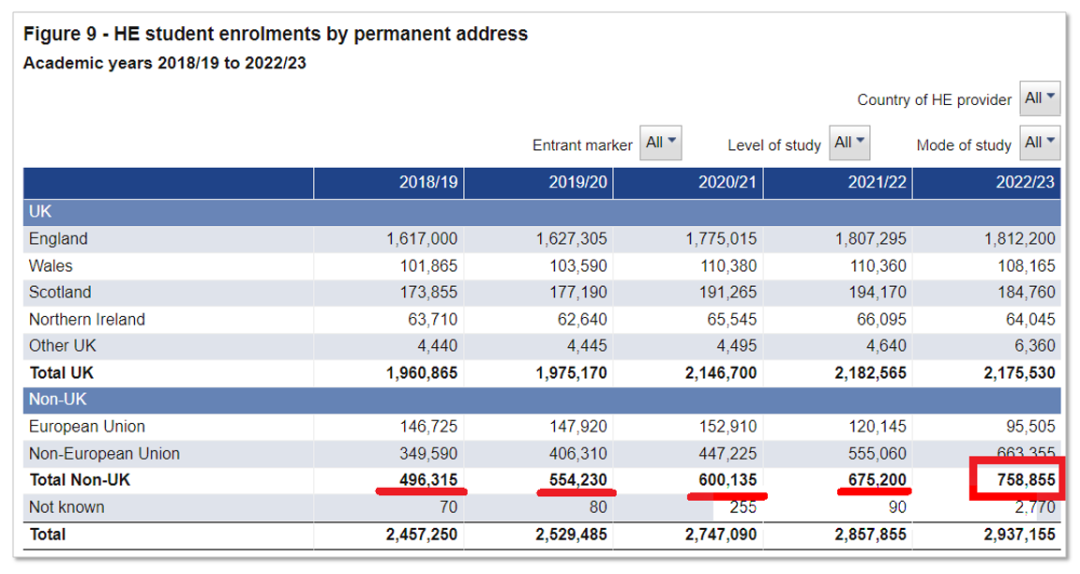Click the Total Non-UK row label
This screenshot has height=574, width=1080.
tap(80, 480)
